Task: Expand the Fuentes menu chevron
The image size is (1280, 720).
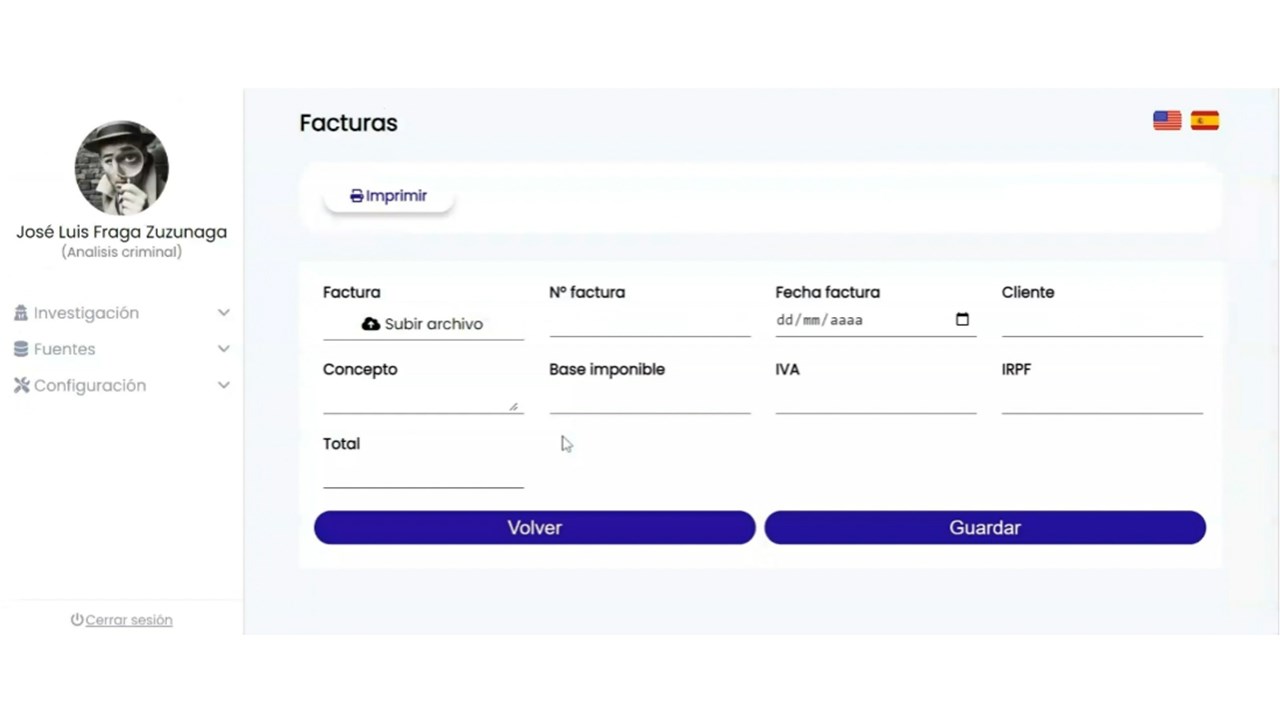Action: click(x=224, y=349)
